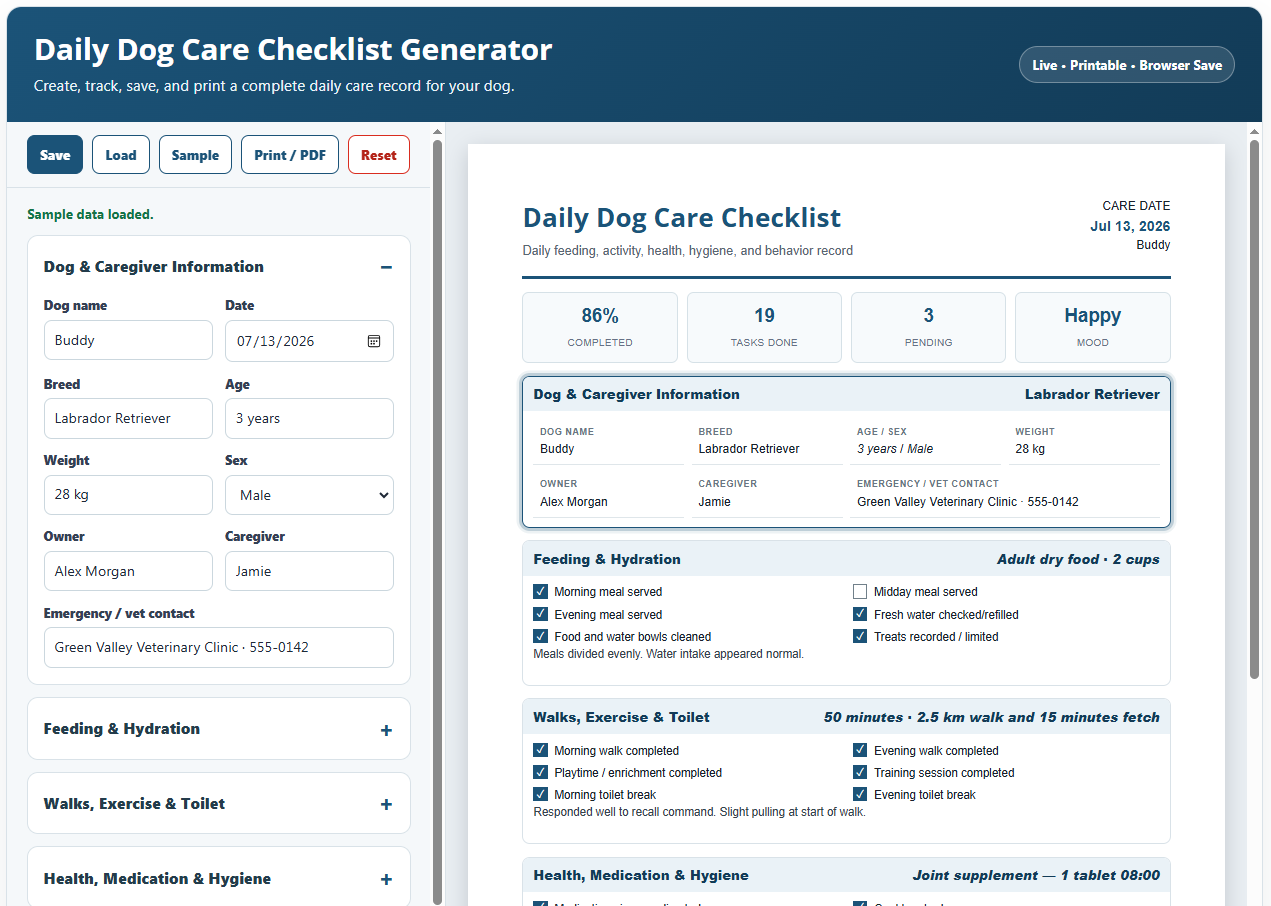Load Sample data button
The height and width of the screenshot is (906, 1271).
point(195,155)
